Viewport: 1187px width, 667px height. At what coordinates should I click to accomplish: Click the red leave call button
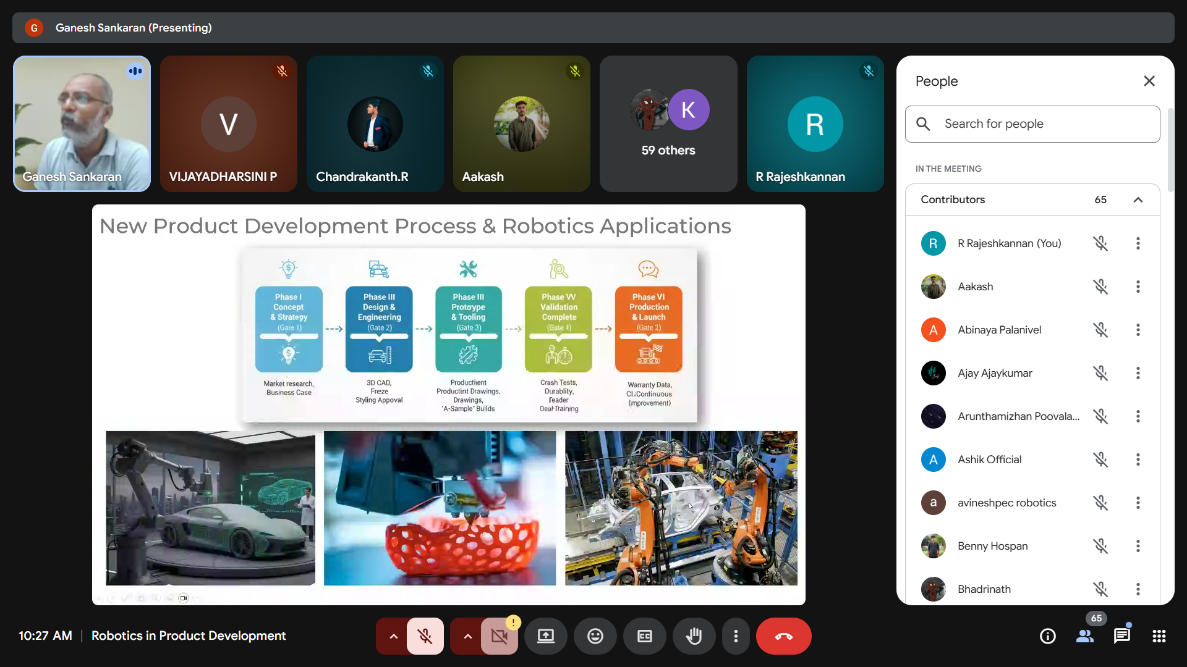pyautogui.click(x=783, y=636)
